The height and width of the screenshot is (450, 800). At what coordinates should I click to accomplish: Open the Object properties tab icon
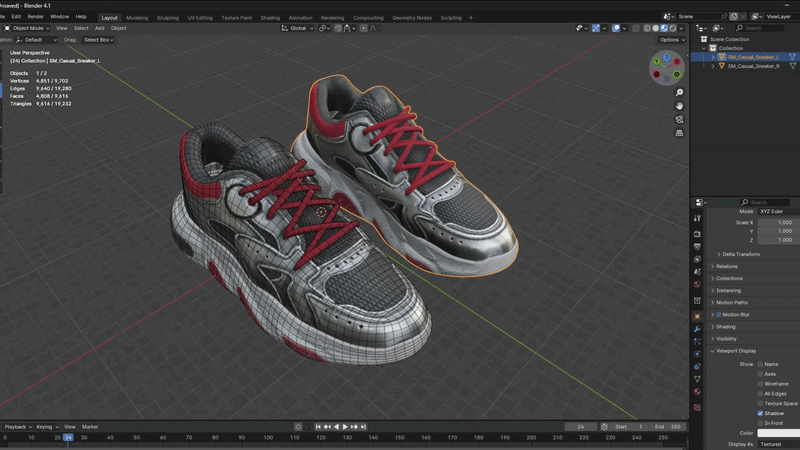697,316
